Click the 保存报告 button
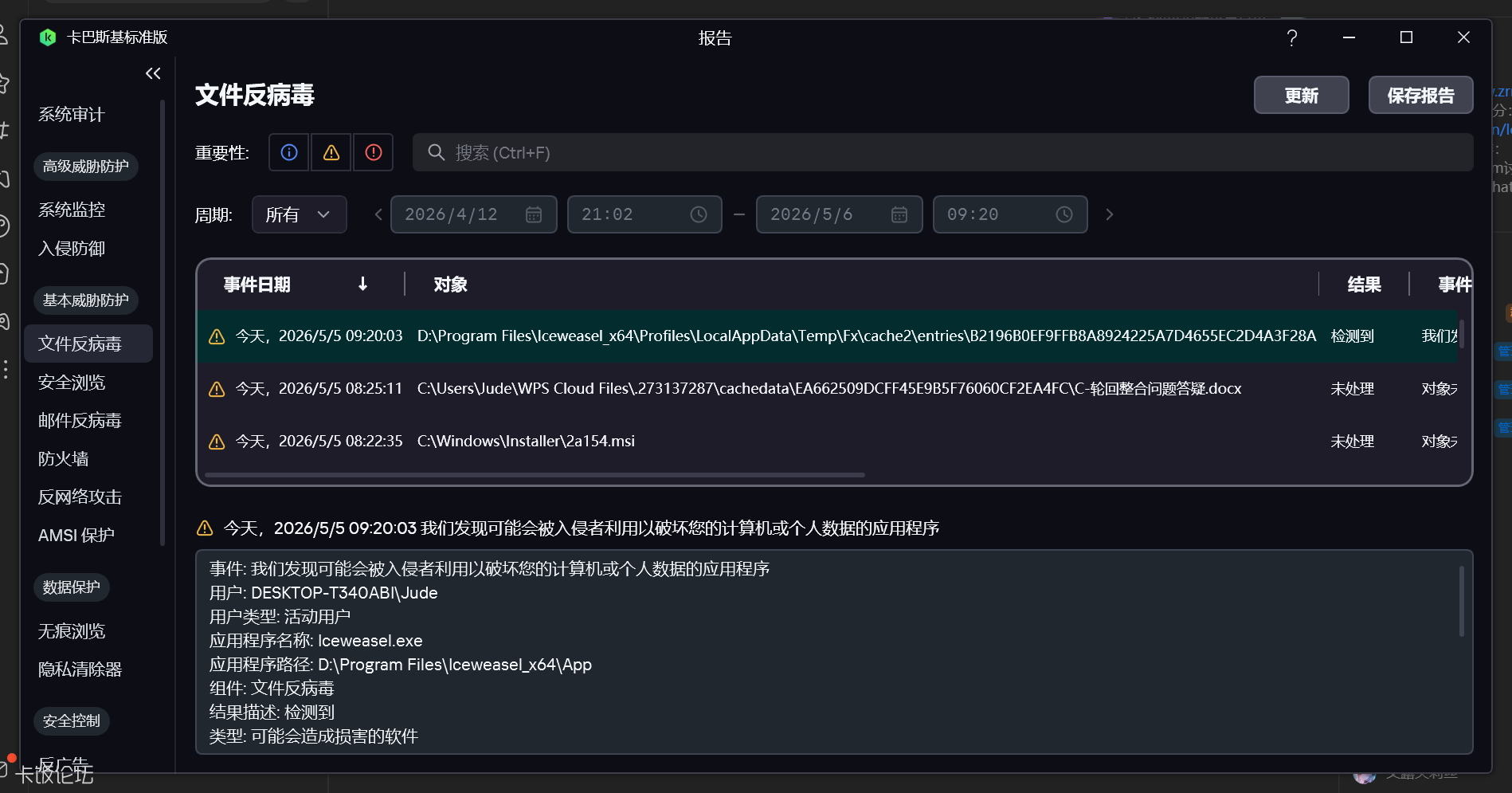Screen dimensions: 1512x793 [x=1420, y=96]
